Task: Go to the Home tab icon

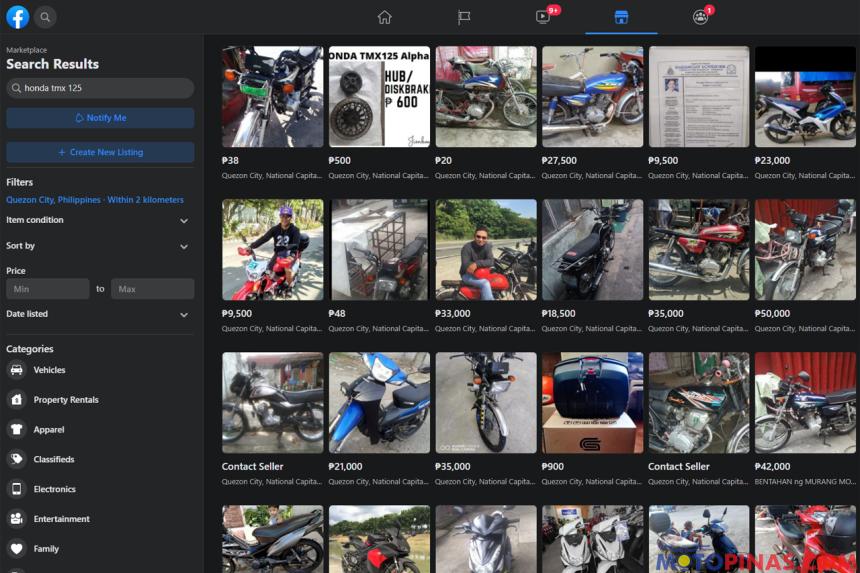Action: pos(384,17)
